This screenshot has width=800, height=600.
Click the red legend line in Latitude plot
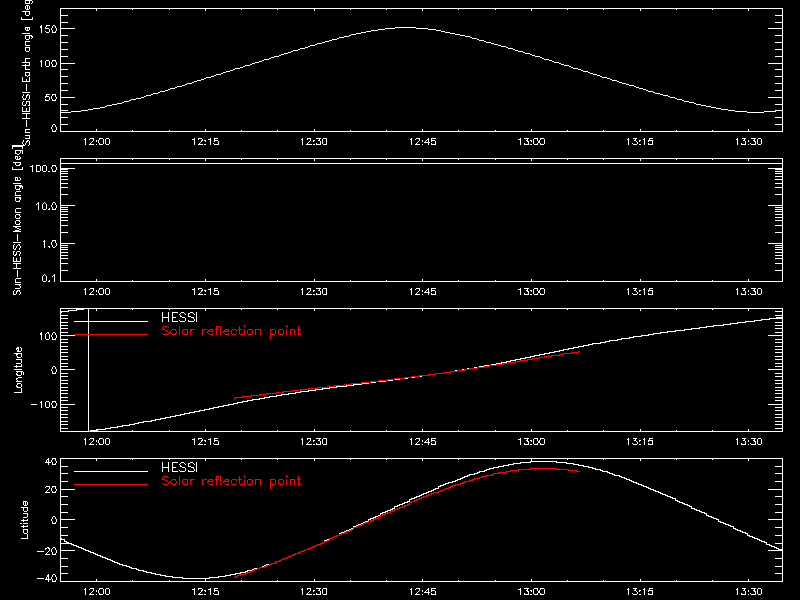(x=111, y=484)
